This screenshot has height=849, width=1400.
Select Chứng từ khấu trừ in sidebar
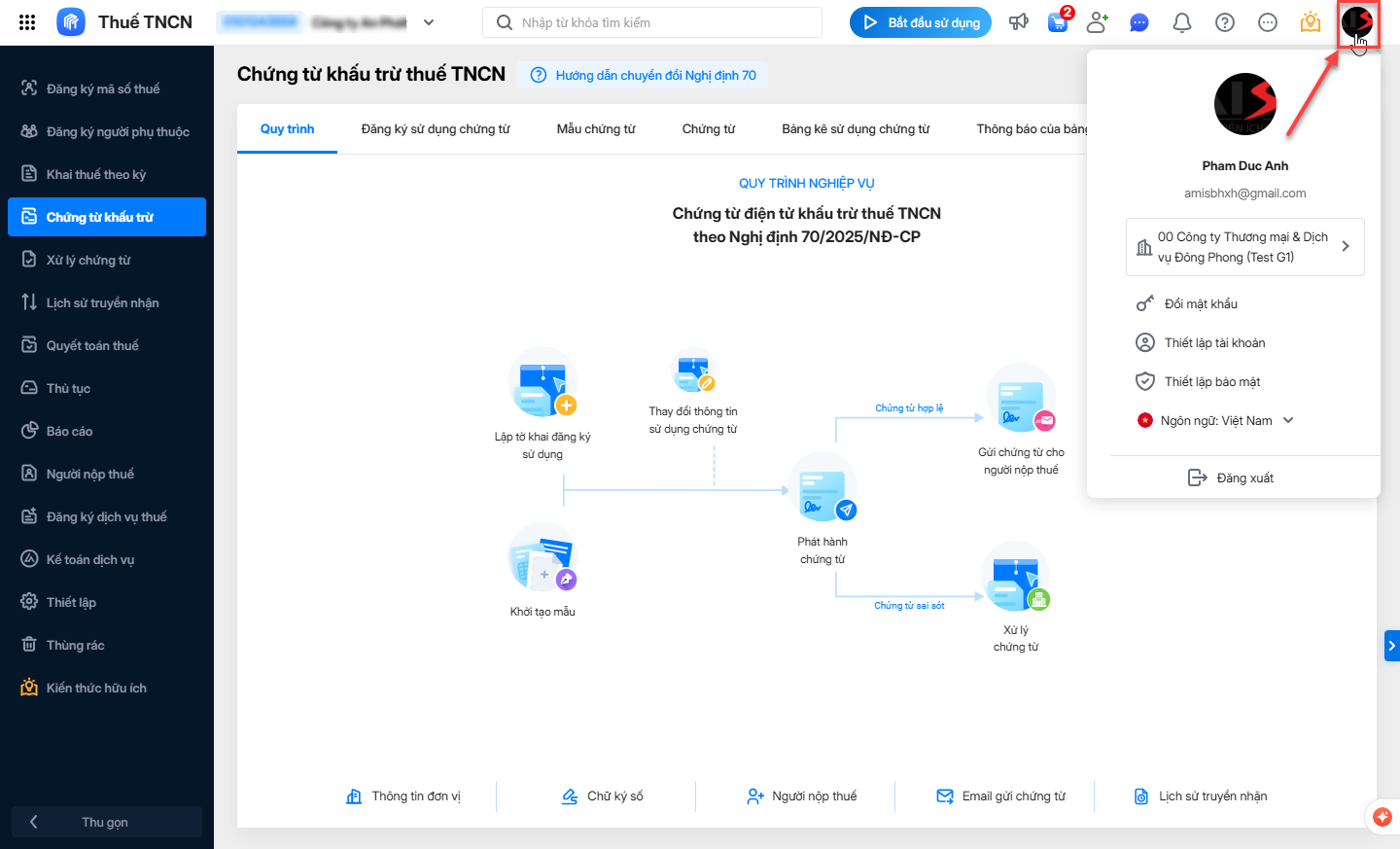[x=107, y=217]
